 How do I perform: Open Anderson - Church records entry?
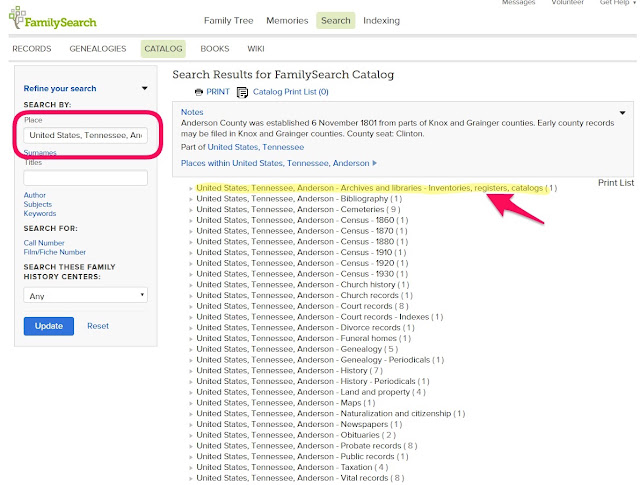304,295
